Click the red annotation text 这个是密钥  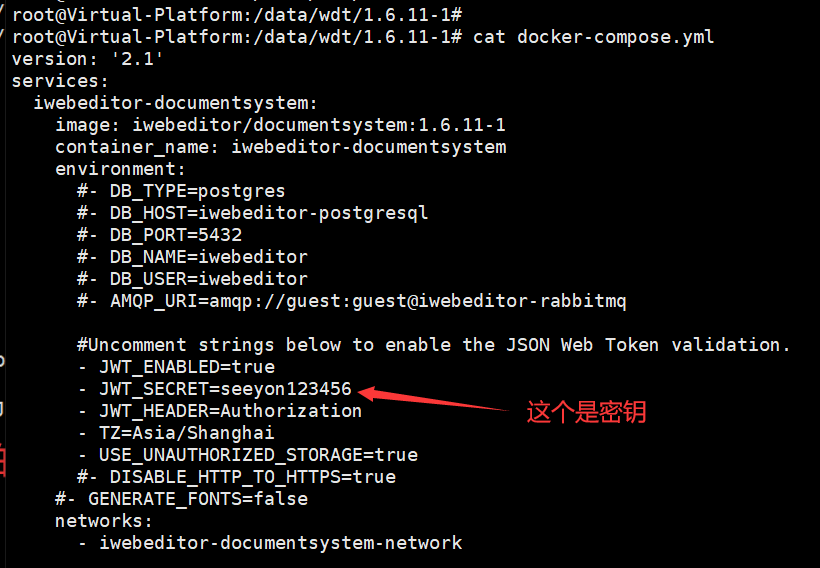coord(586,412)
